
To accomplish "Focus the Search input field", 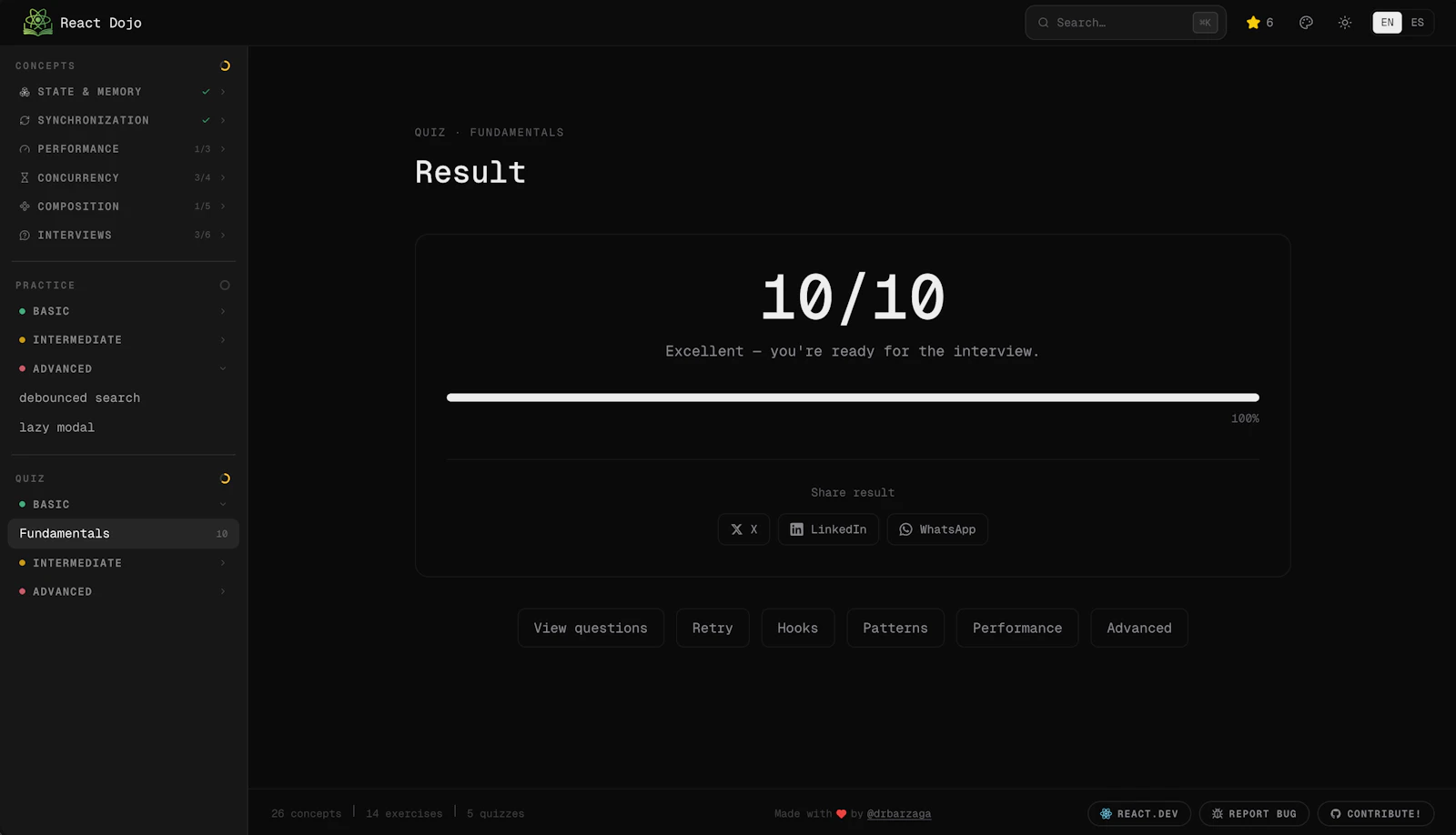I will click(1126, 23).
